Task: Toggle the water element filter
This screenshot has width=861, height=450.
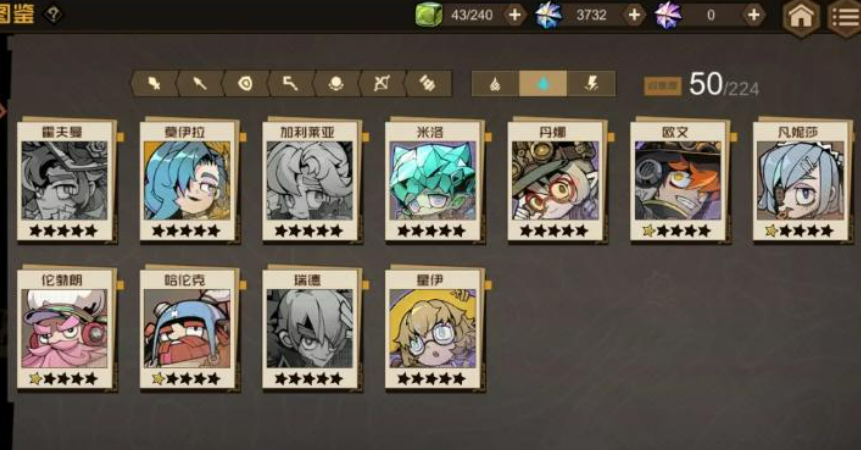Action: click(543, 83)
